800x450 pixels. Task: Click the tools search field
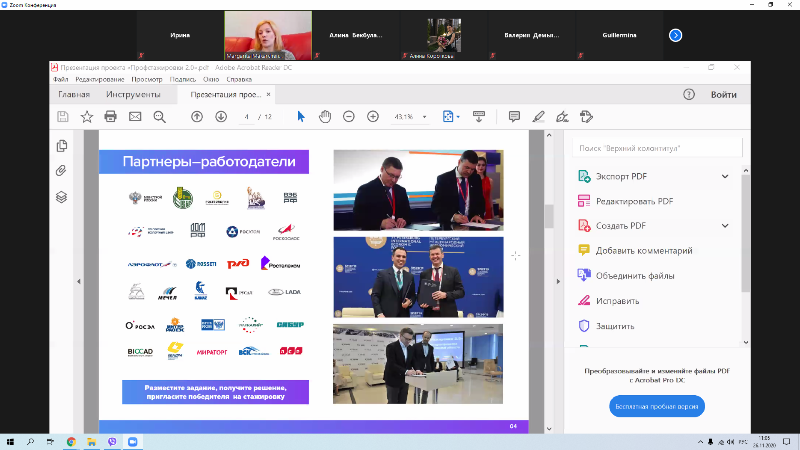[x=657, y=148]
